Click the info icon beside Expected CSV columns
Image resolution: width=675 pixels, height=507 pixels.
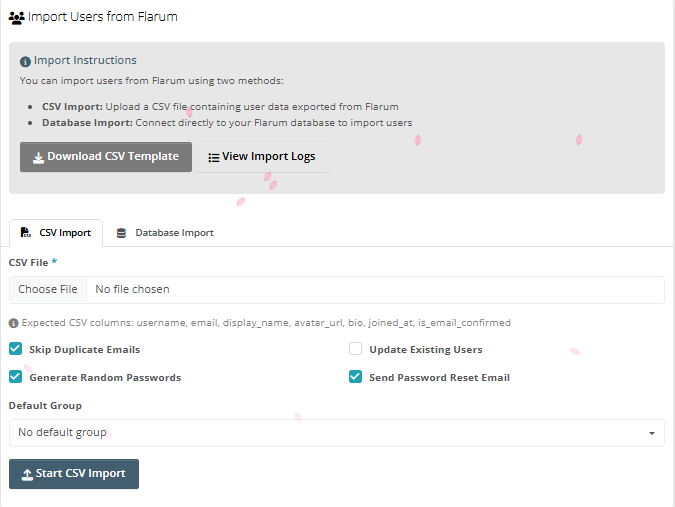point(13,323)
